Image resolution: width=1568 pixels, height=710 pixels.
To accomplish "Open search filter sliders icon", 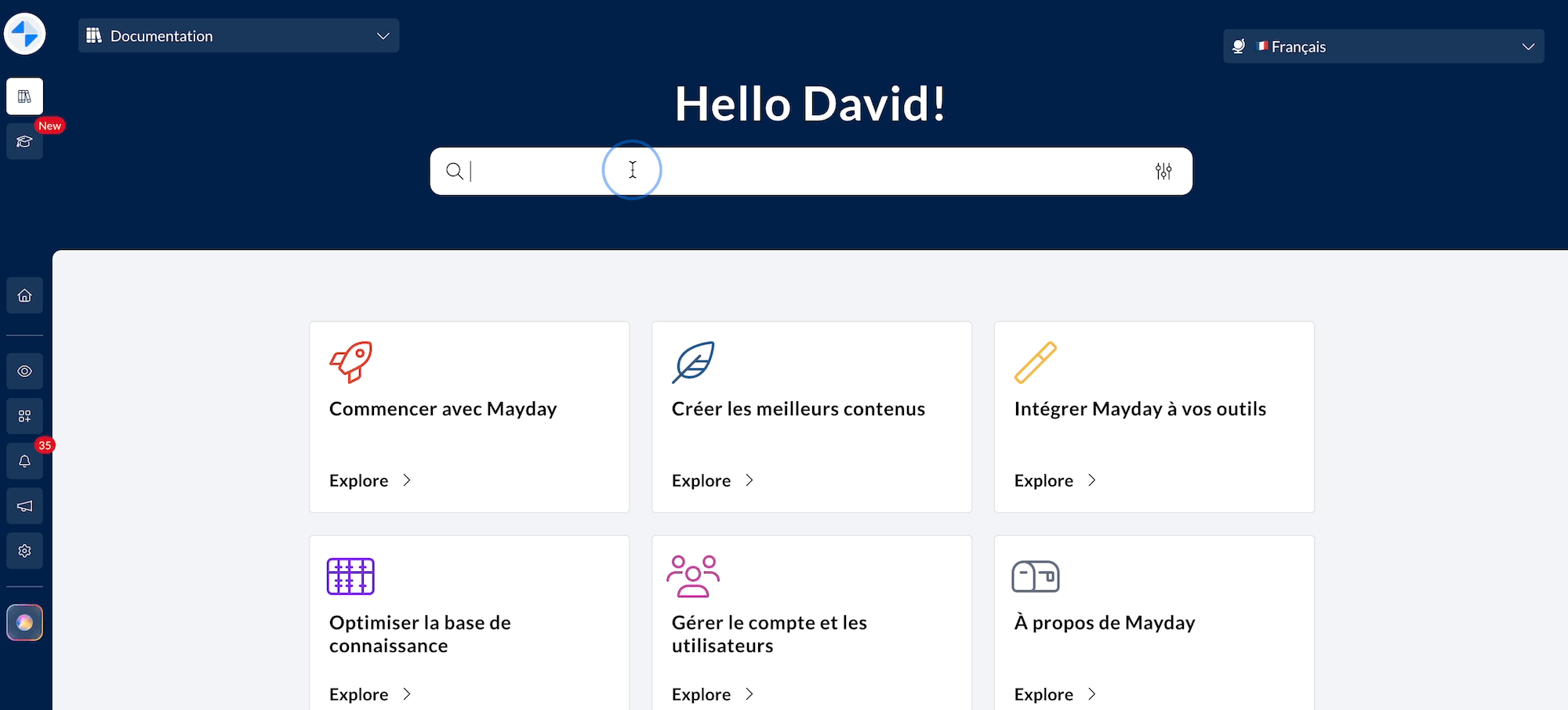I will [1163, 171].
